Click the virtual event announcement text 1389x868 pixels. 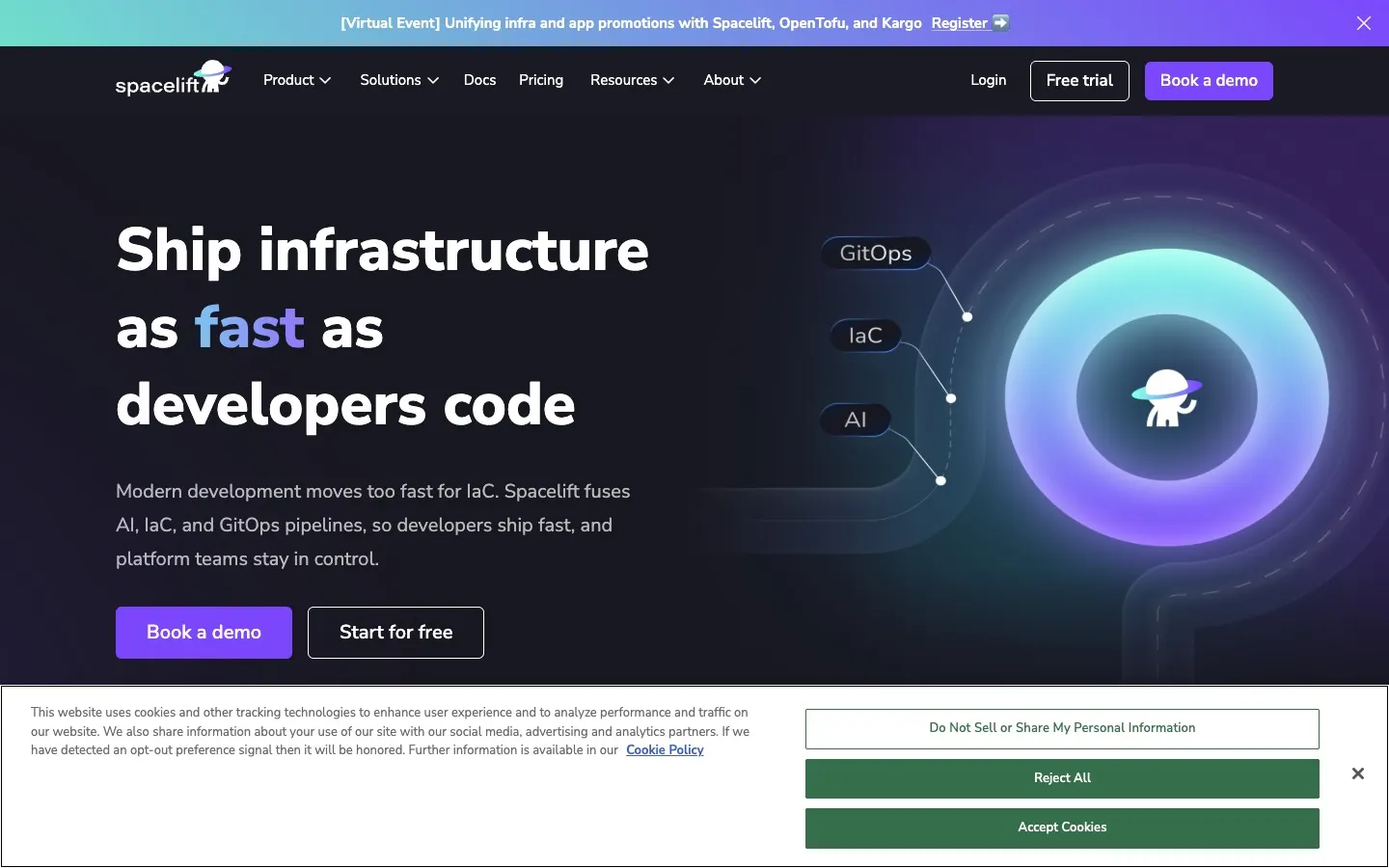(x=631, y=23)
